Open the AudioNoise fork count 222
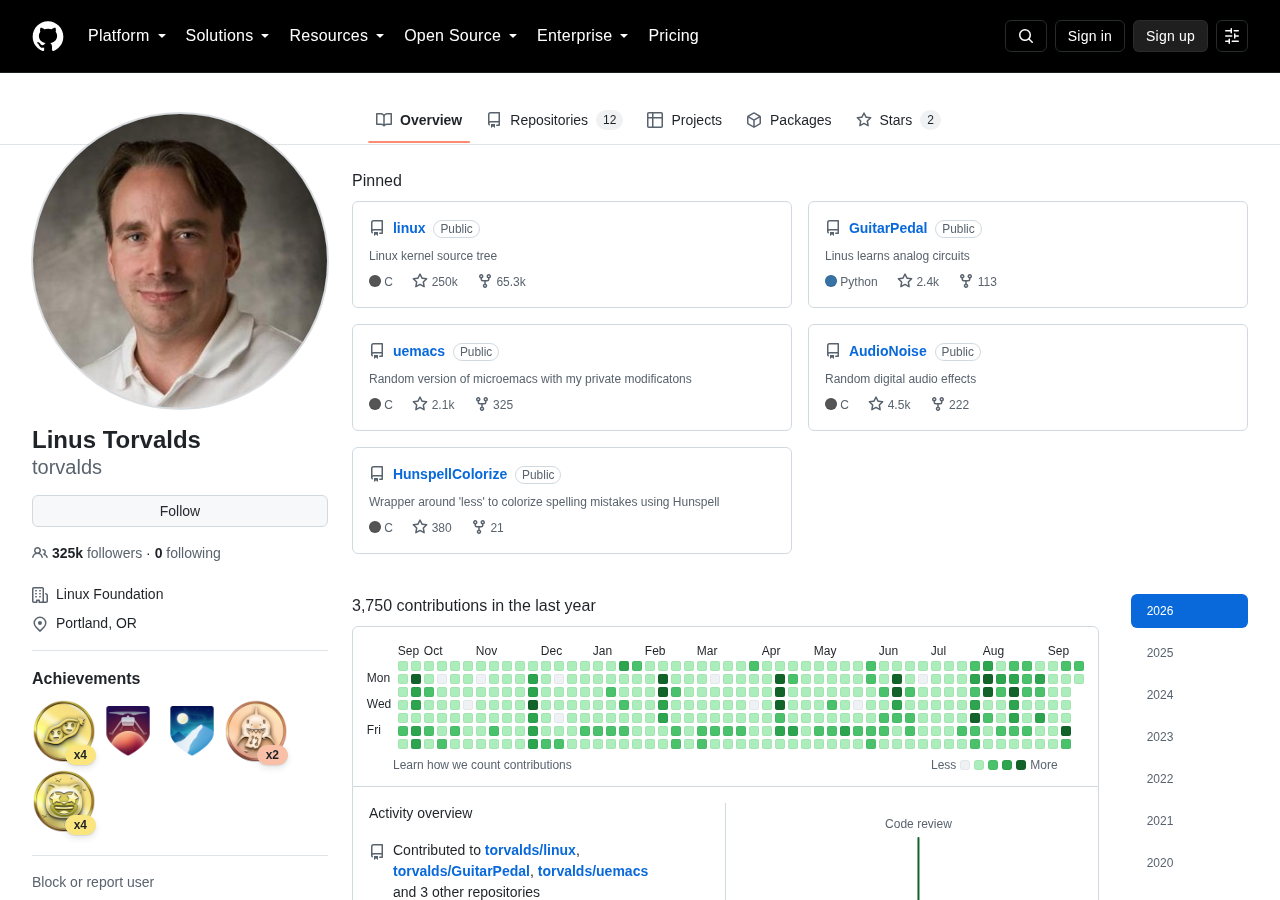 950,405
